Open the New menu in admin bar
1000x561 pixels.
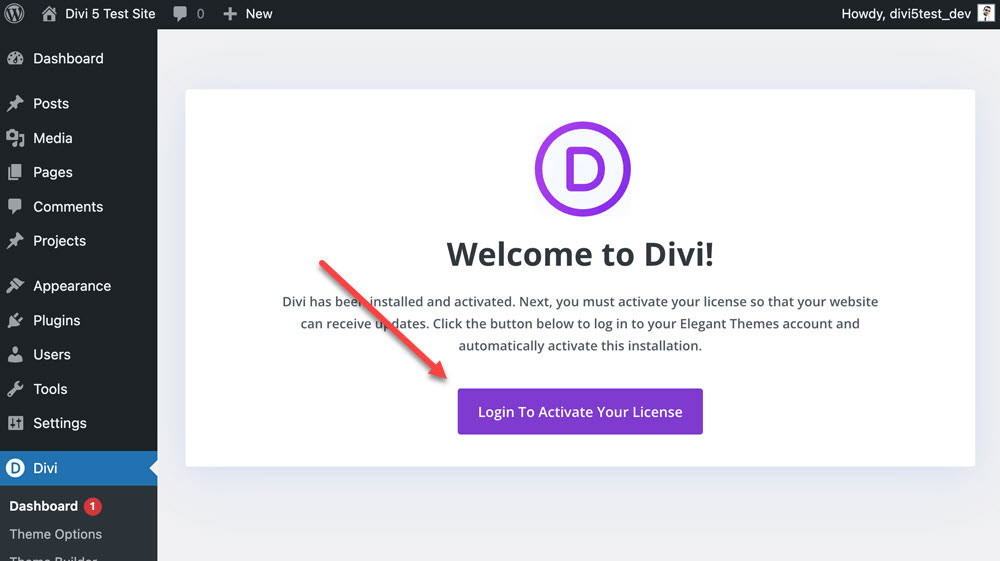(259, 13)
